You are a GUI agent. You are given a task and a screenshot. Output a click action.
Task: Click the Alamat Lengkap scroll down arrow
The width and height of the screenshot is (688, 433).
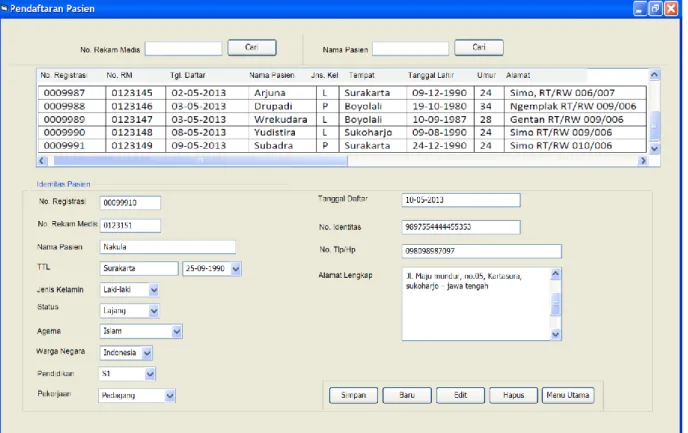tap(555, 334)
